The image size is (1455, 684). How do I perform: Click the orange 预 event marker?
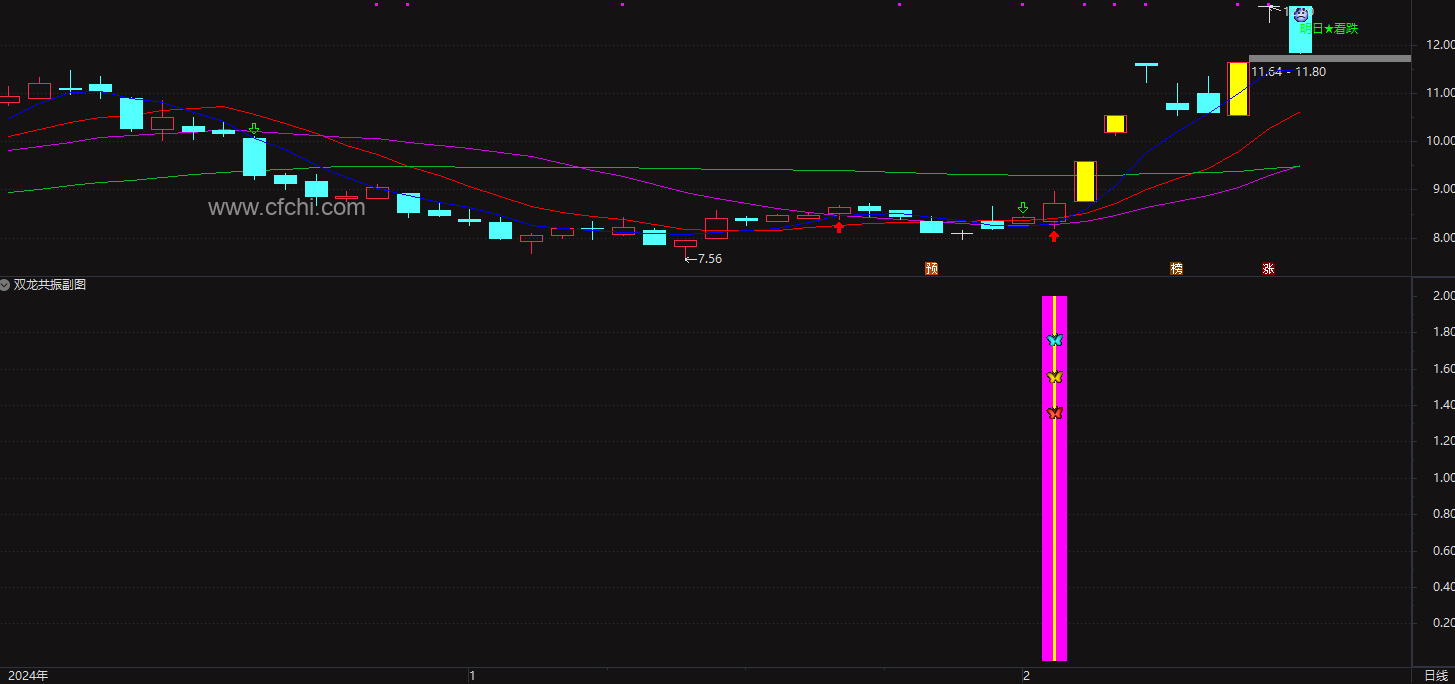[932, 268]
